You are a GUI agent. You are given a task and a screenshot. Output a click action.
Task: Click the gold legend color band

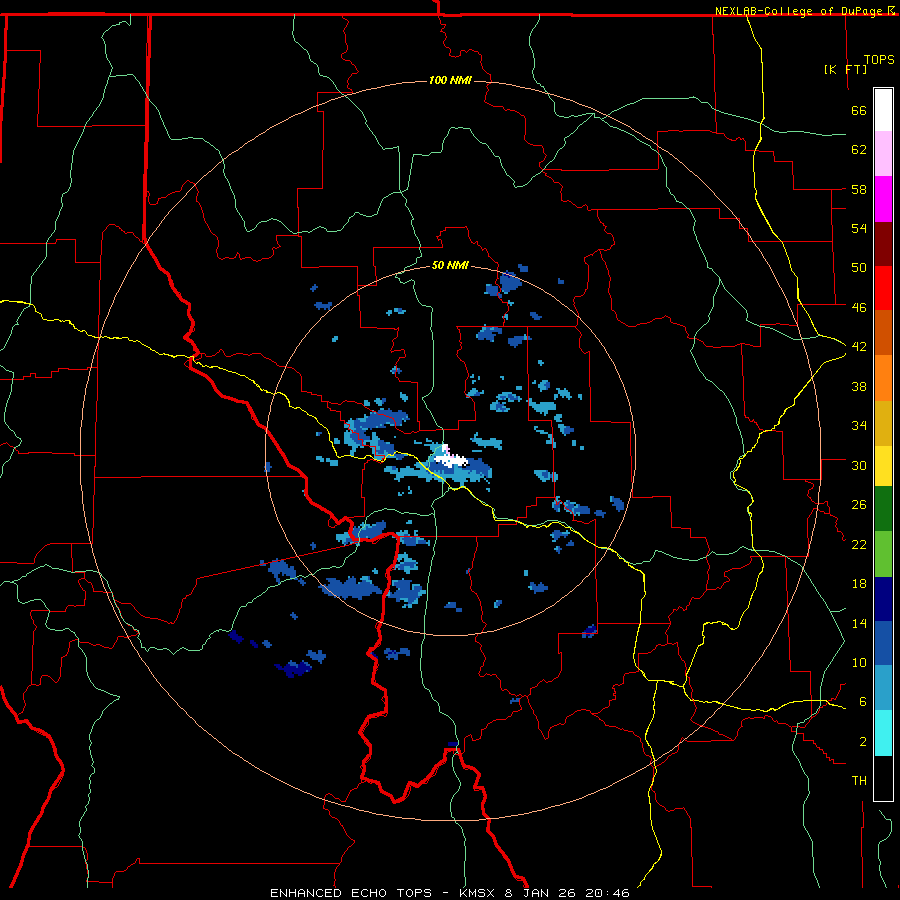(883, 422)
